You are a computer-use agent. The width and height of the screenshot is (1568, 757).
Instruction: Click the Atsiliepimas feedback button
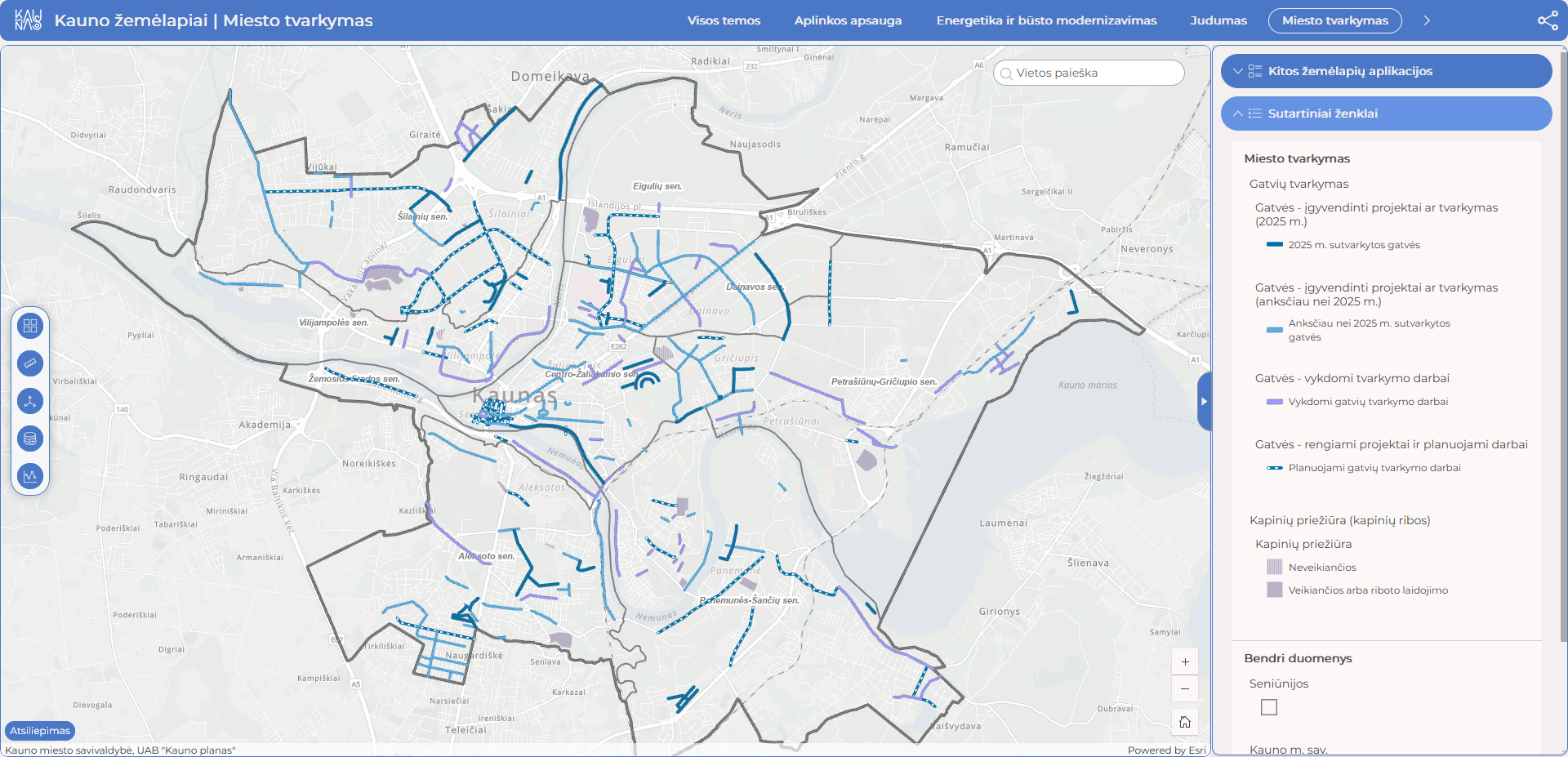[40, 731]
